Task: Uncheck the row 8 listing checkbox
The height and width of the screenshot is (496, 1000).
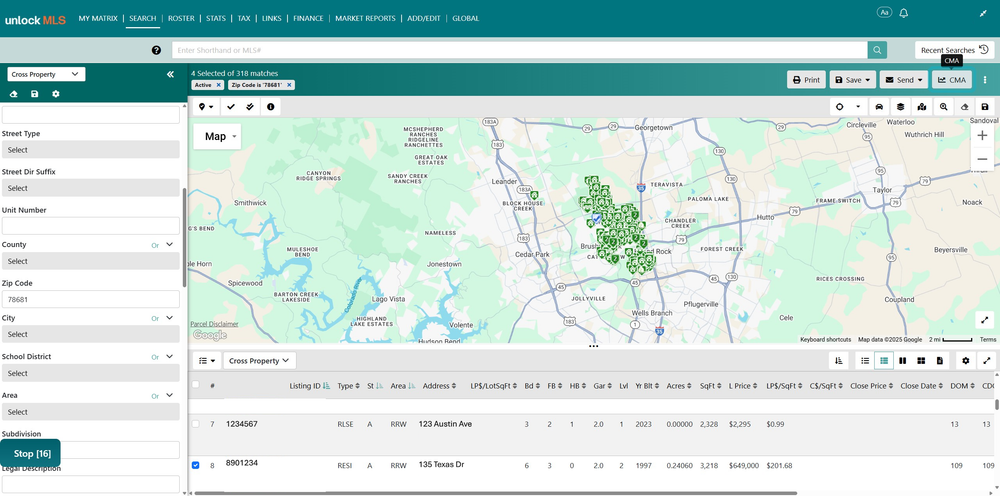Action: [x=196, y=465]
